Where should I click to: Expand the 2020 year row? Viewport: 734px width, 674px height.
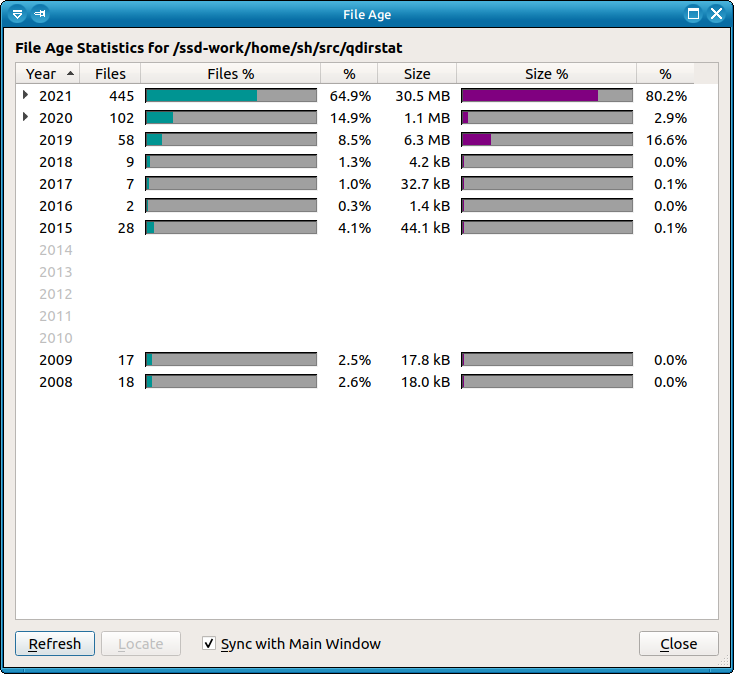25,117
